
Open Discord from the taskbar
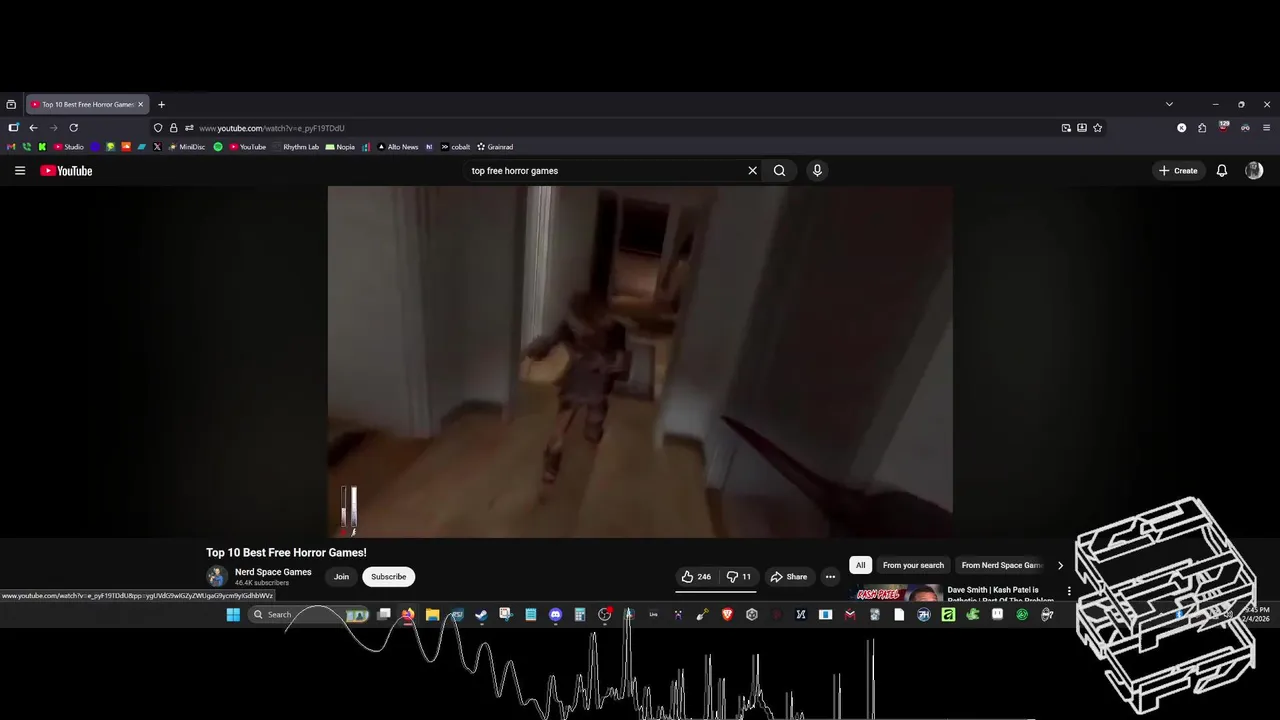pyautogui.click(x=556, y=615)
